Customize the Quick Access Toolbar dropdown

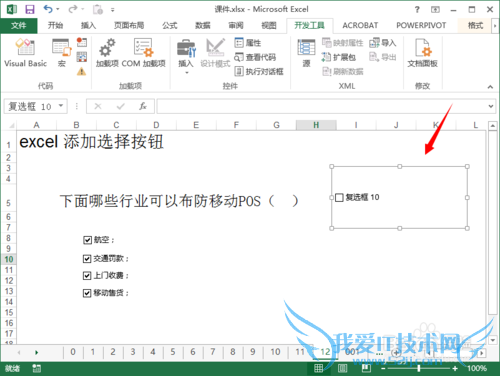(113, 10)
